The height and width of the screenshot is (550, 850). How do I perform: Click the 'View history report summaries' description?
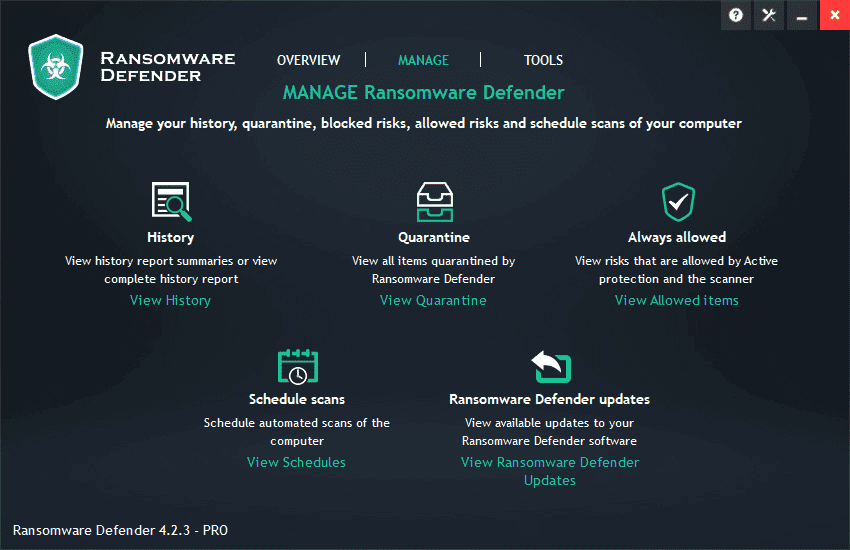coord(171,270)
